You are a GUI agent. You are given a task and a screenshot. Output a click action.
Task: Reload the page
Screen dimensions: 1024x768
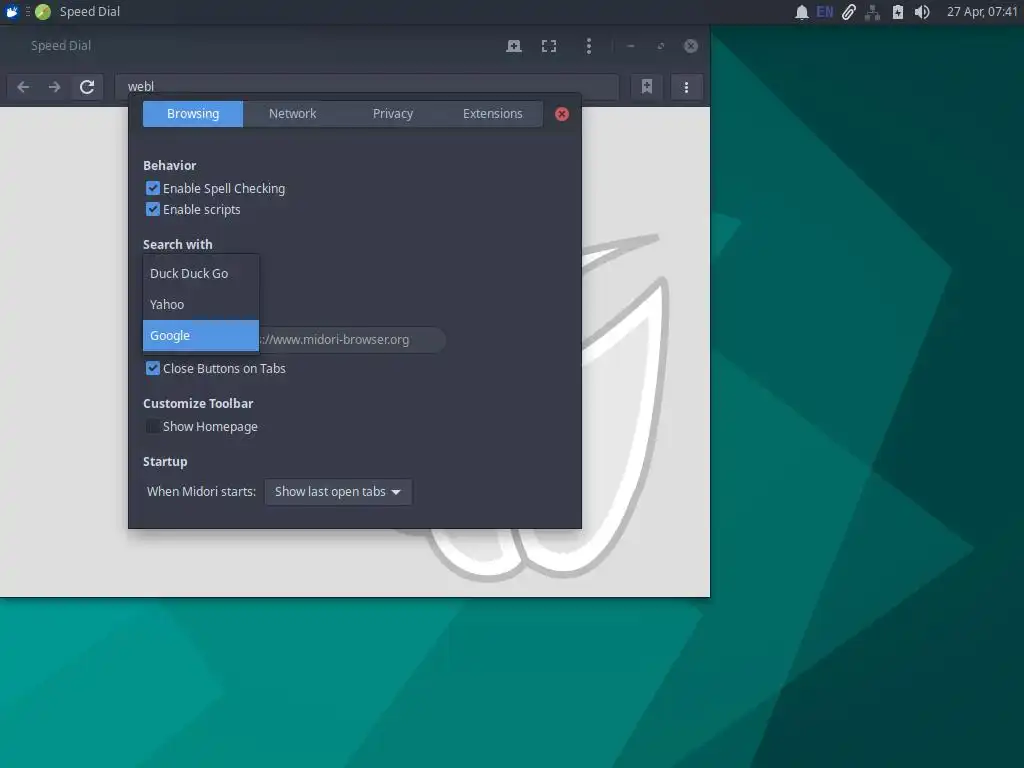coord(87,87)
